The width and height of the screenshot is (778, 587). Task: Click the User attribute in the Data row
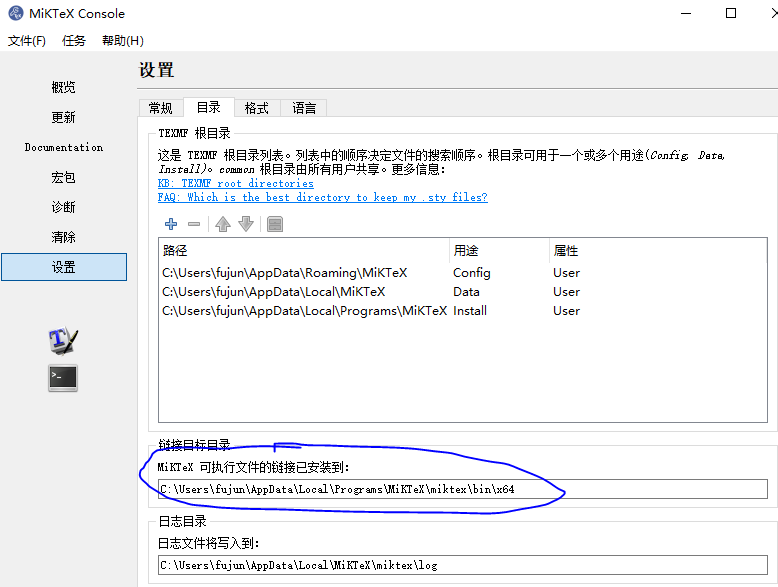(566, 292)
